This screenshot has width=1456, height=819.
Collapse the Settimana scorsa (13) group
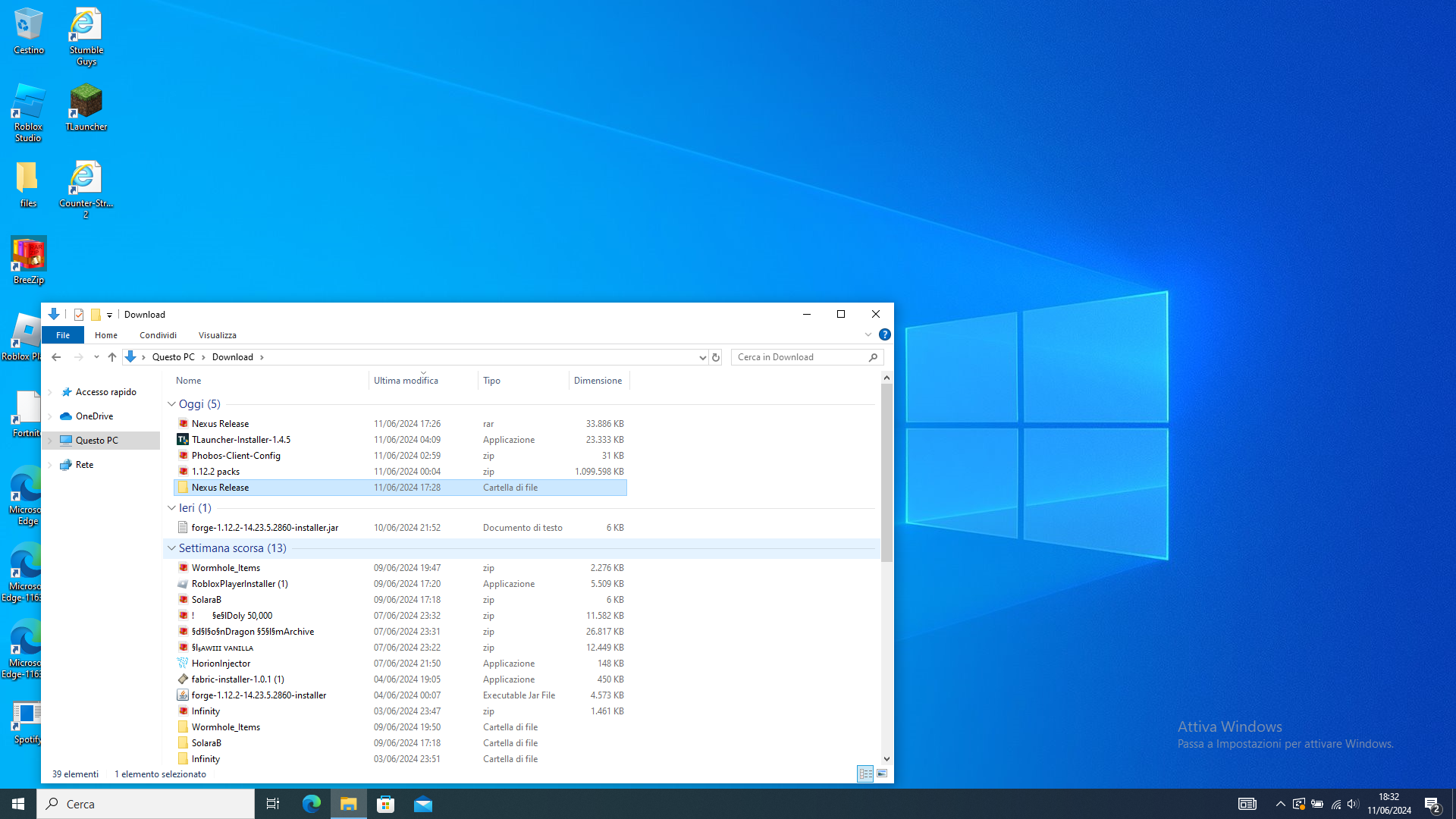(171, 548)
